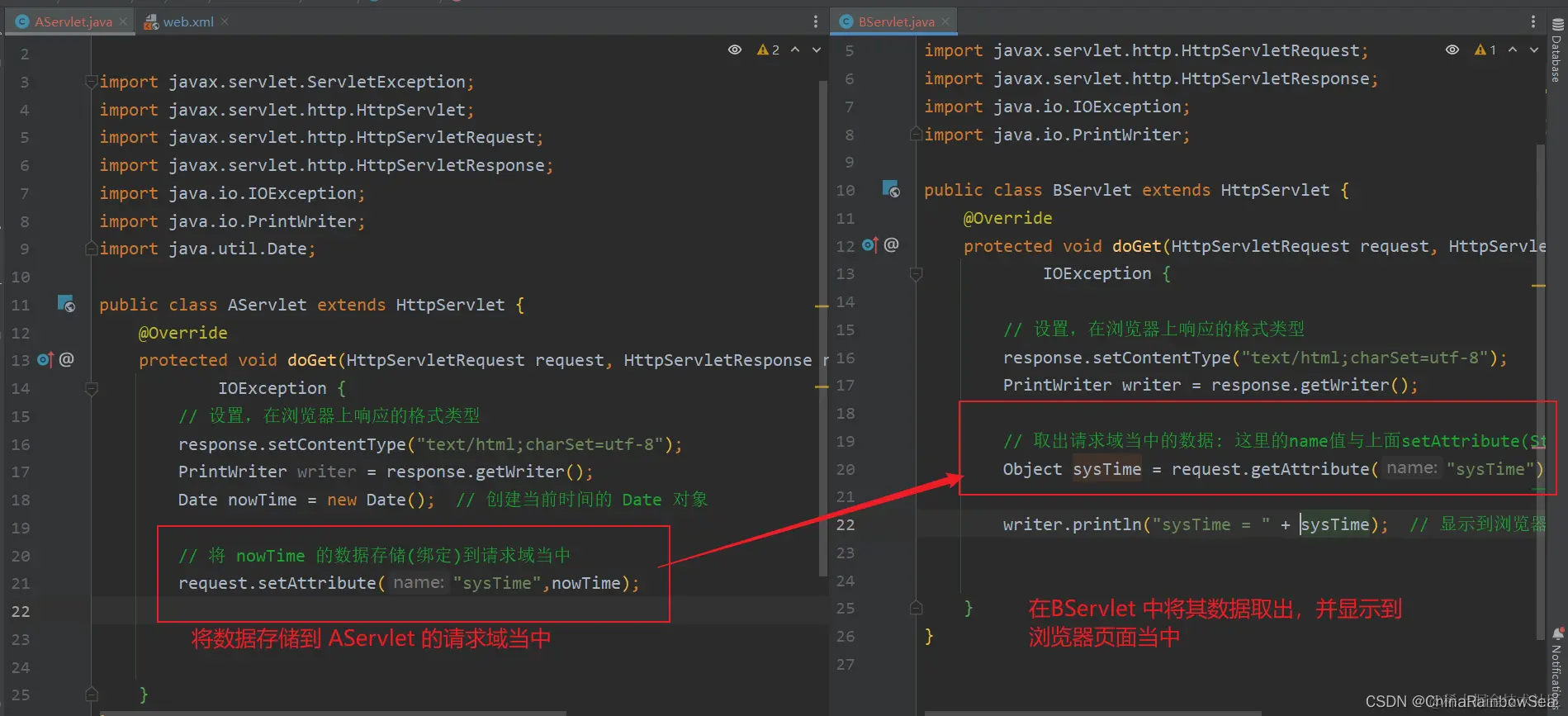Click writer.println statement in BServlet
This screenshot has height=716, width=1568.
[x=1196, y=524]
